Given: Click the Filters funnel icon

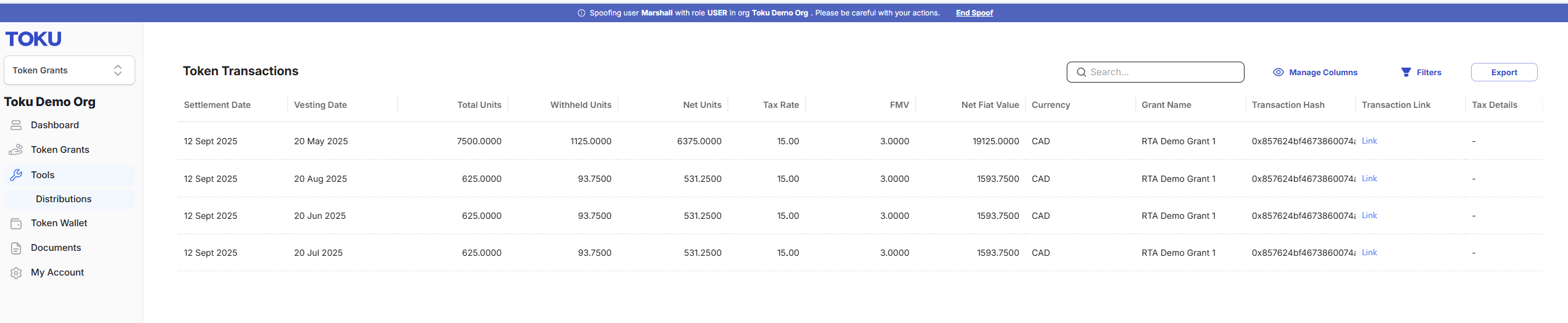Looking at the screenshot, I should point(1406,72).
